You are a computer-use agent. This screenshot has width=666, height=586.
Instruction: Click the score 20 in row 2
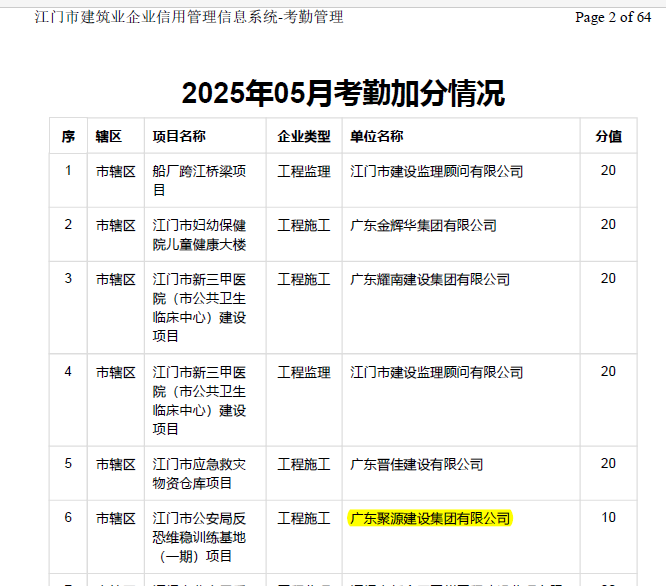(608, 225)
